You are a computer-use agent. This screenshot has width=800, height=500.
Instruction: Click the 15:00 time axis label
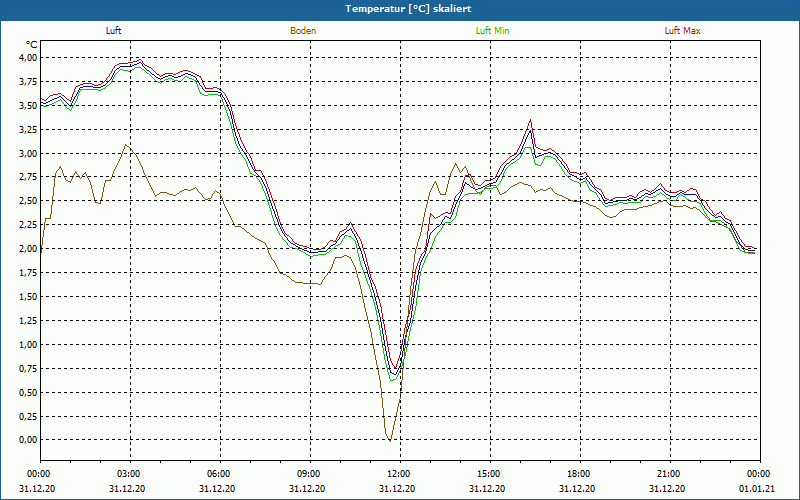(x=490, y=474)
